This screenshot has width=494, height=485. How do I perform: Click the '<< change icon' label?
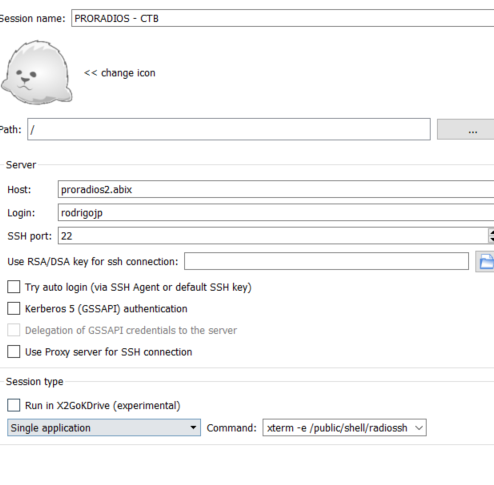(120, 73)
